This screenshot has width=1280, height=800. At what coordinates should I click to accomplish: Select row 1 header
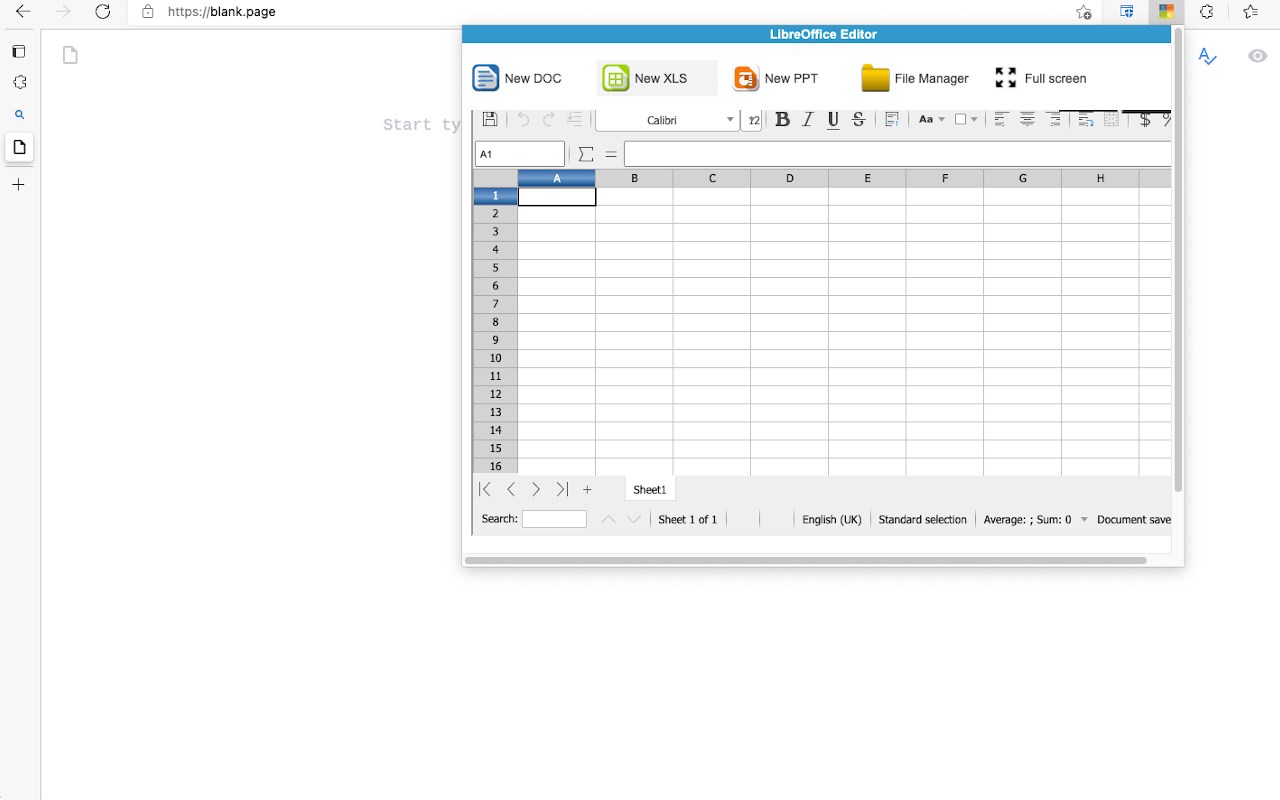[x=495, y=196]
